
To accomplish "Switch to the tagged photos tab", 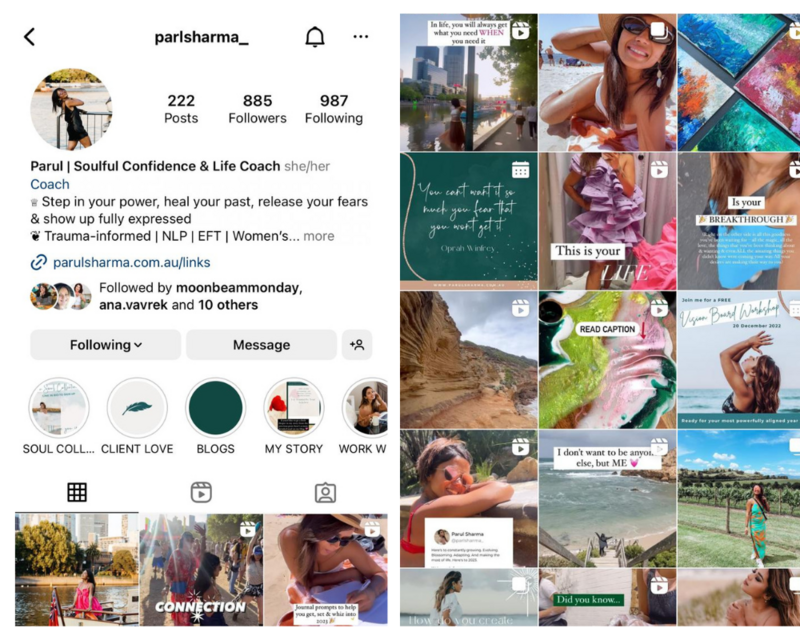I will tap(325, 493).
